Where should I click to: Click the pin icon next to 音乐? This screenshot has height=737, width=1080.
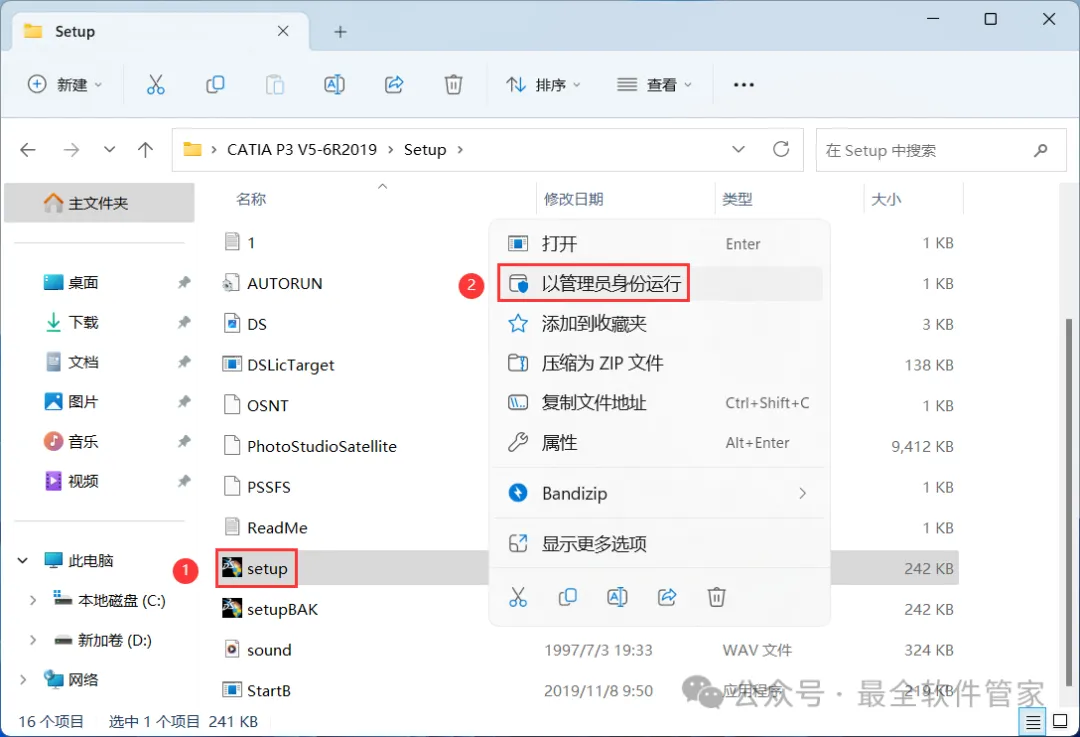[x=184, y=442]
